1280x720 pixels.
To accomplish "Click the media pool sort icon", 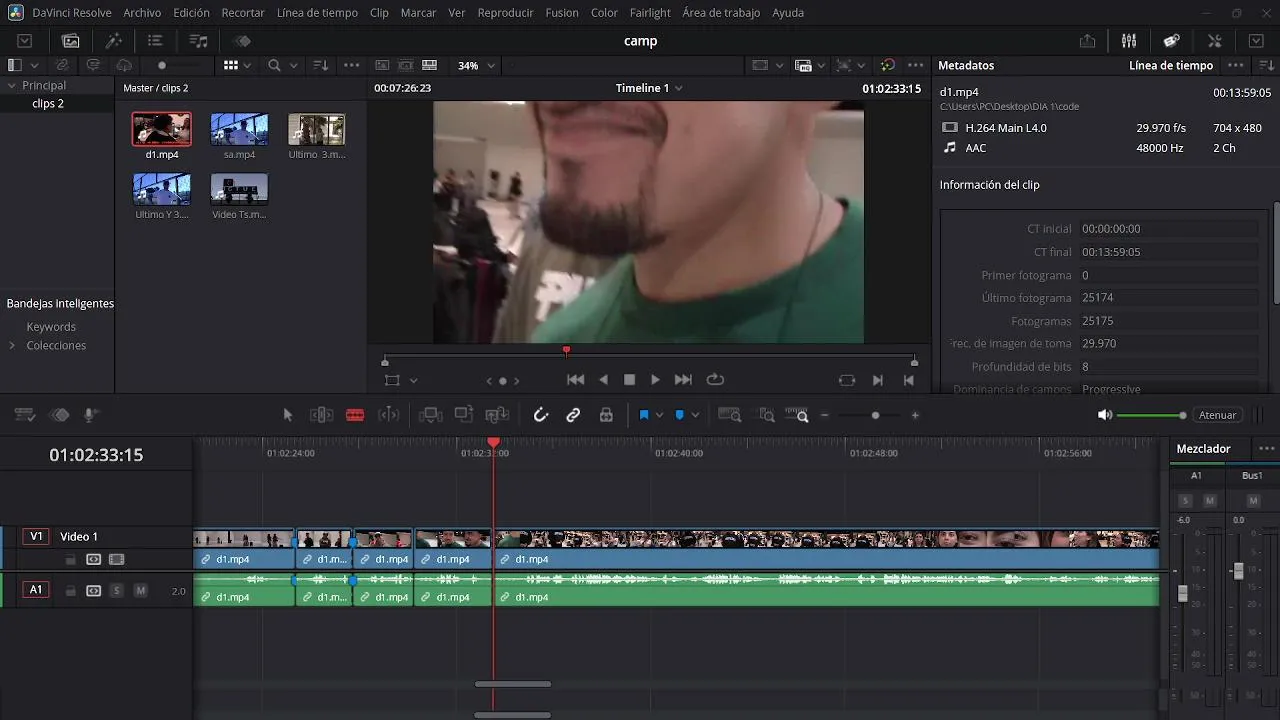I will tap(321, 65).
